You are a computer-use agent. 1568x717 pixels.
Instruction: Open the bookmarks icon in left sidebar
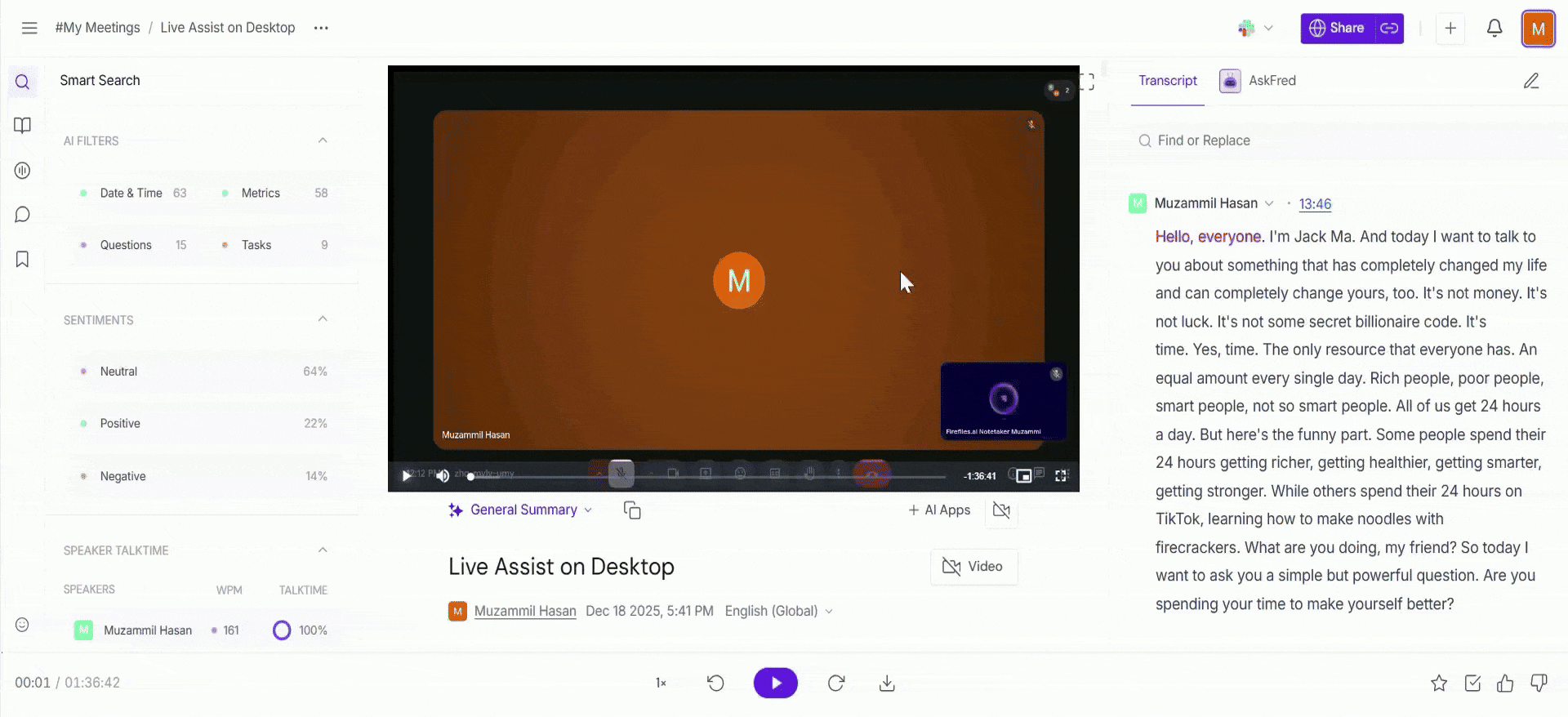click(x=22, y=260)
